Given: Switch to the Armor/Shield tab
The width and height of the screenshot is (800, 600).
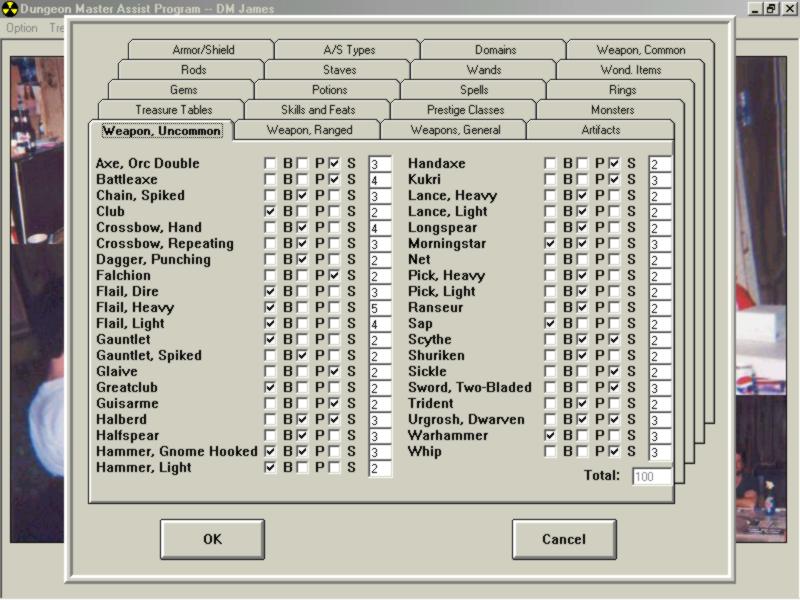Looking at the screenshot, I should tap(202, 50).
